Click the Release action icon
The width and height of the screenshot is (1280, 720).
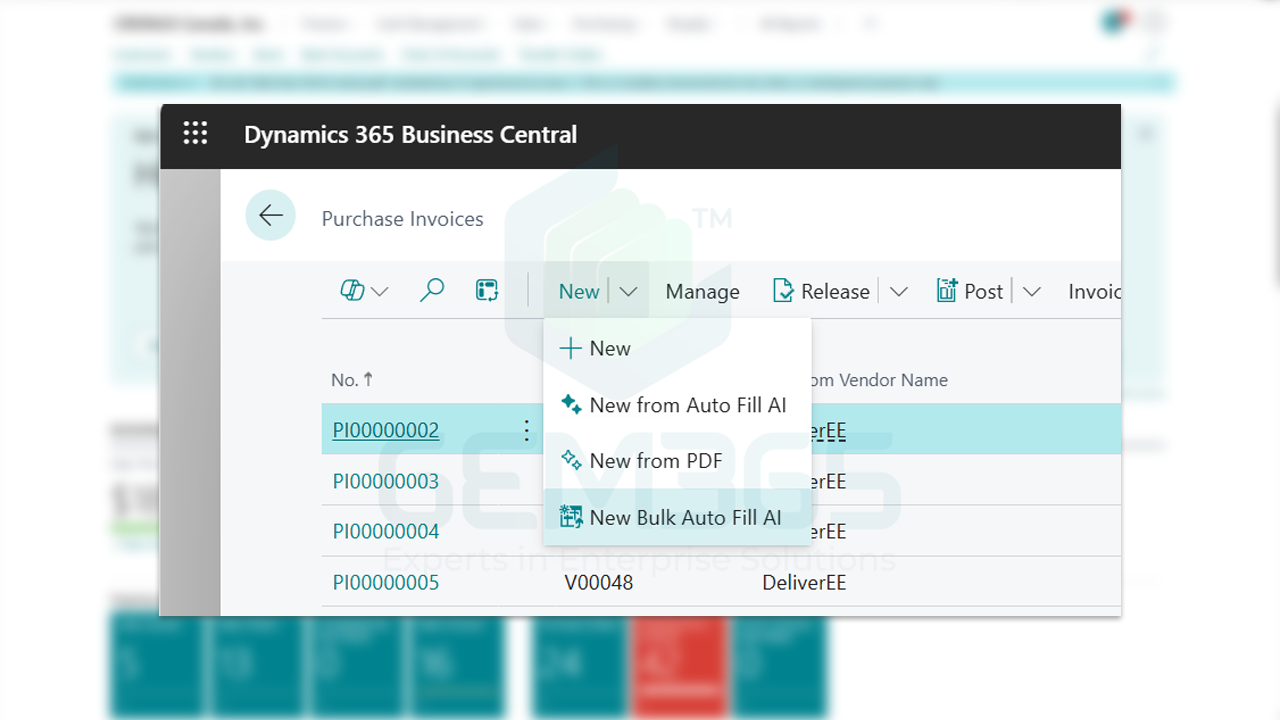(x=783, y=291)
